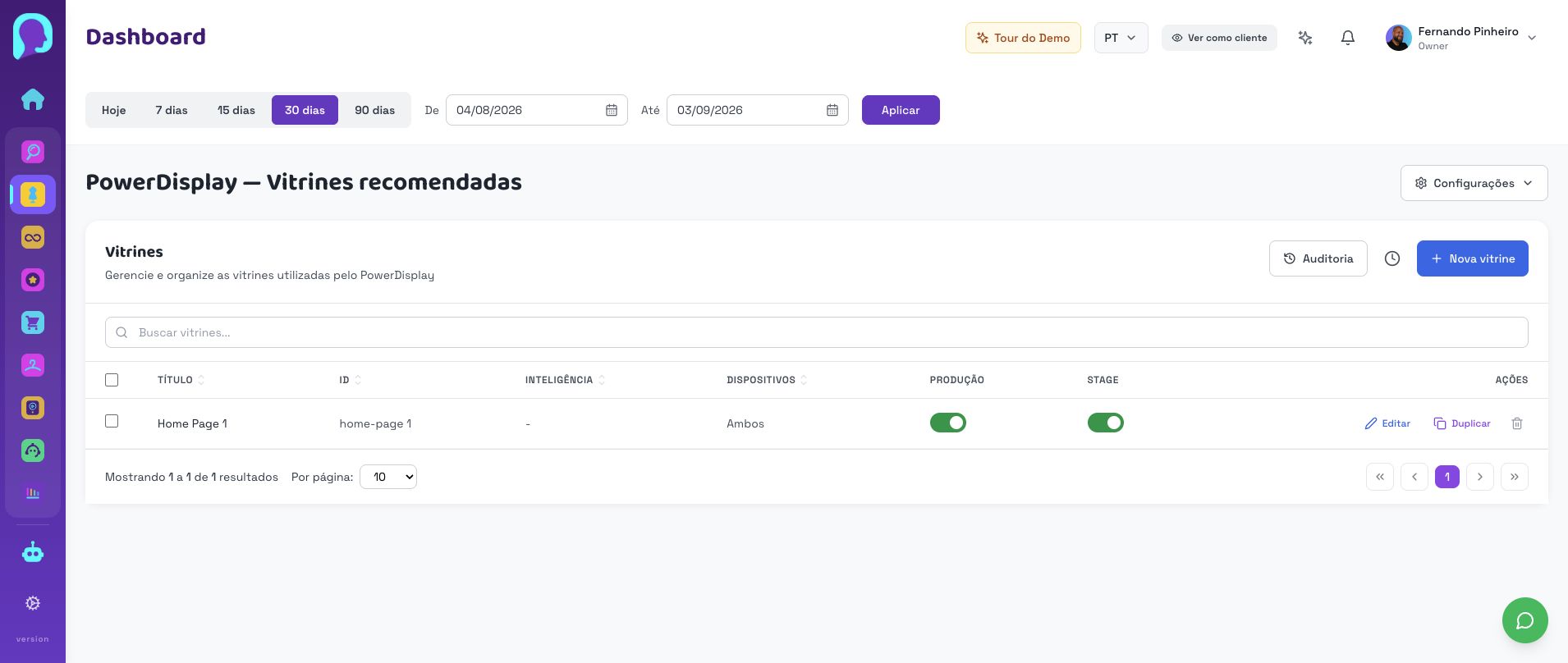1568x663 pixels.
Task: Open the green headset support module
Action: click(x=33, y=450)
